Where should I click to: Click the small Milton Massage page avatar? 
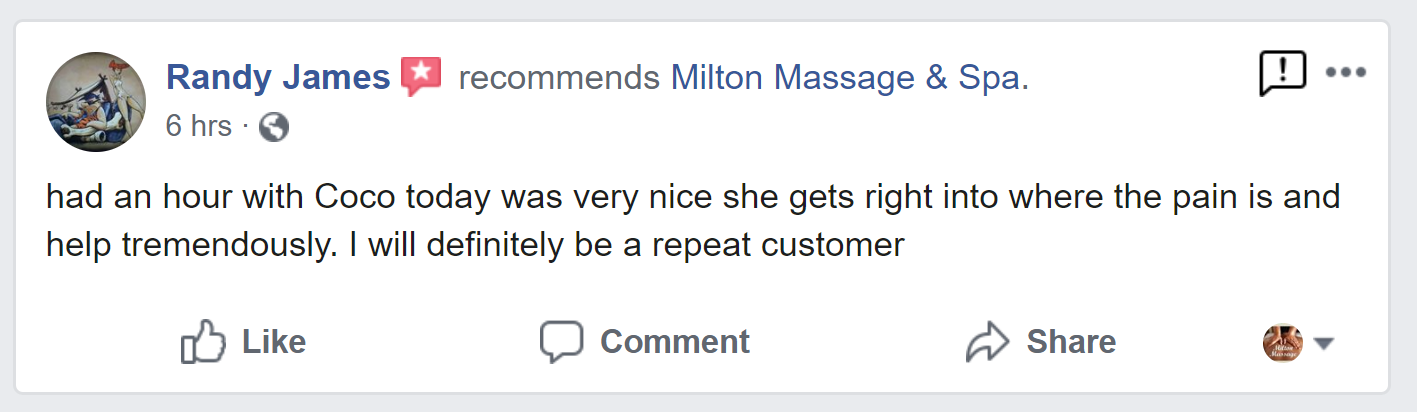(x=1283, y=343)
